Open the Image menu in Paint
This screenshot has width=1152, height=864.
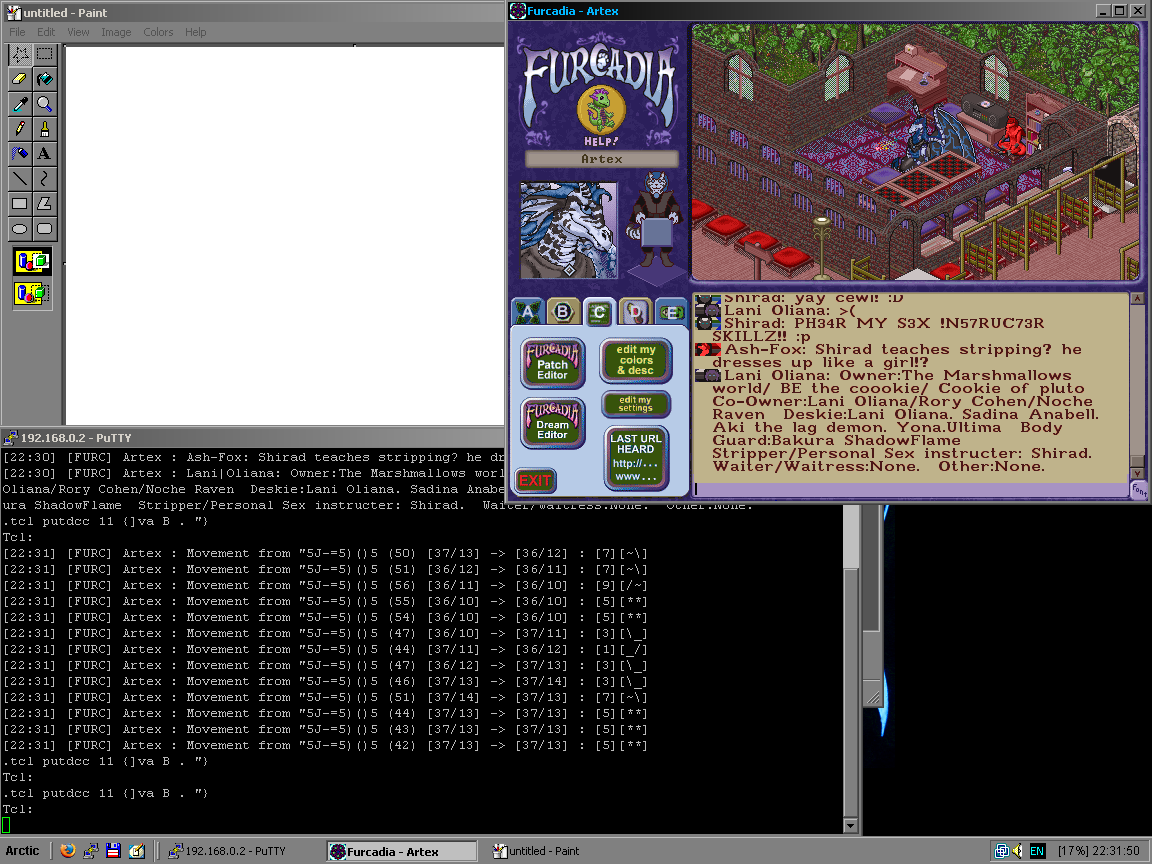point(116,32)
